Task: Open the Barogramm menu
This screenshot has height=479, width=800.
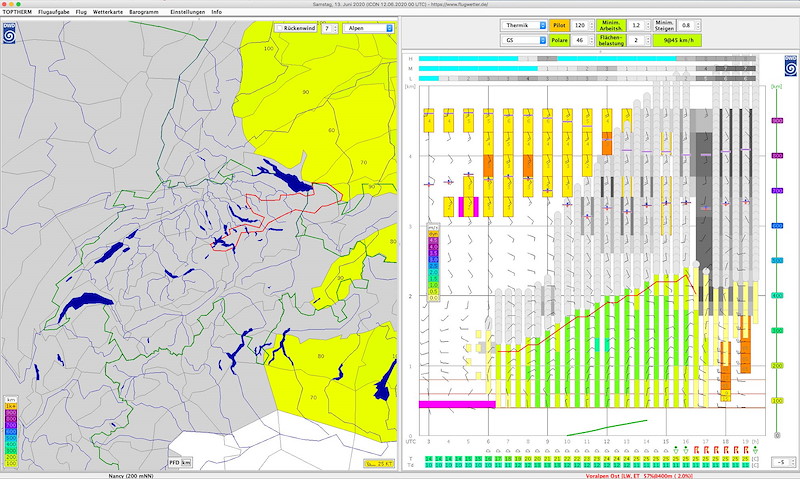Action: [x=144, y=12]
